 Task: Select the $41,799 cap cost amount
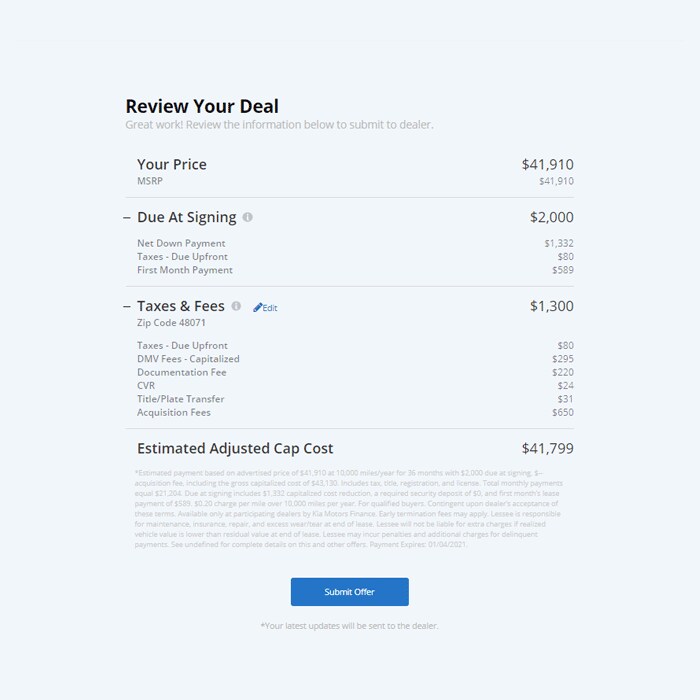coord(547,449)
